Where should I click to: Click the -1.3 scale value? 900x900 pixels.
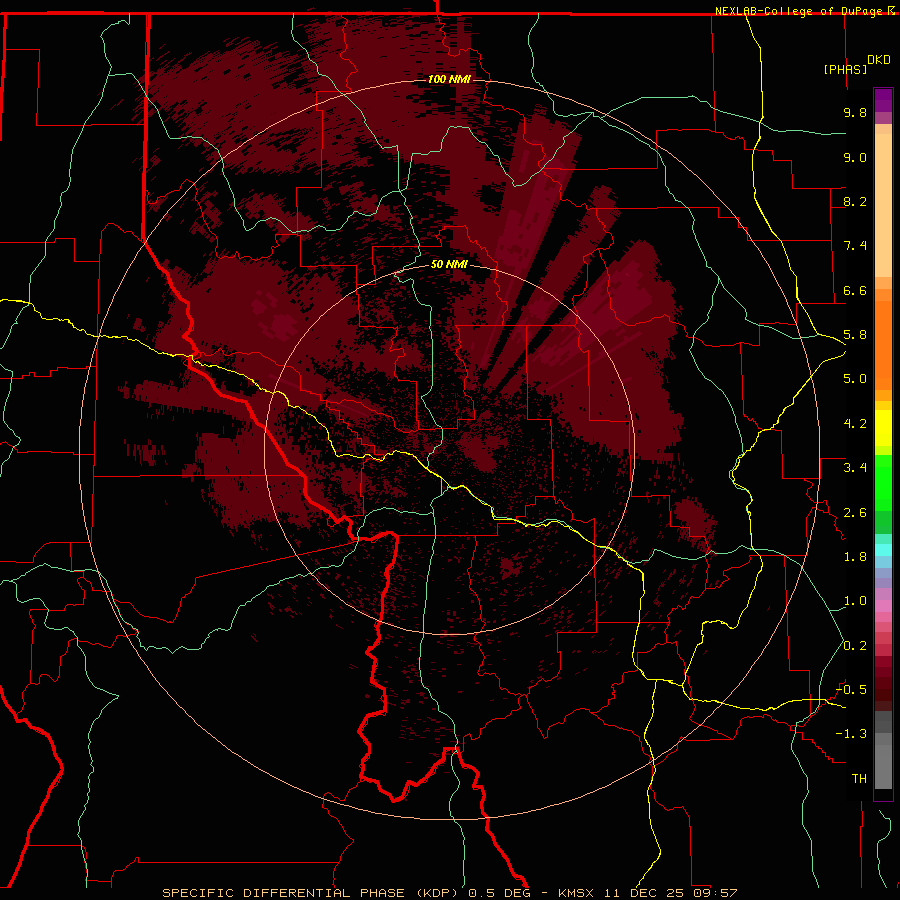851,734
